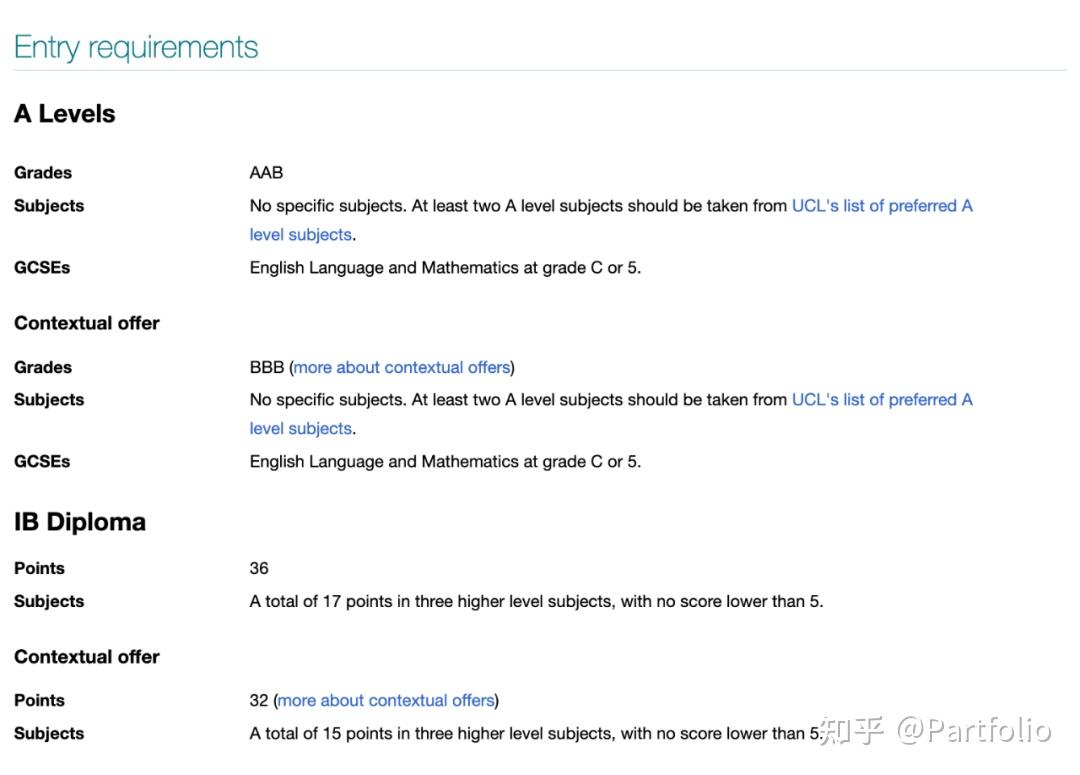Viewport: 1080px width, 775px height.
Task: Open UCL's preferred subjects link under A Levels
Action: [x=881, y=206]
